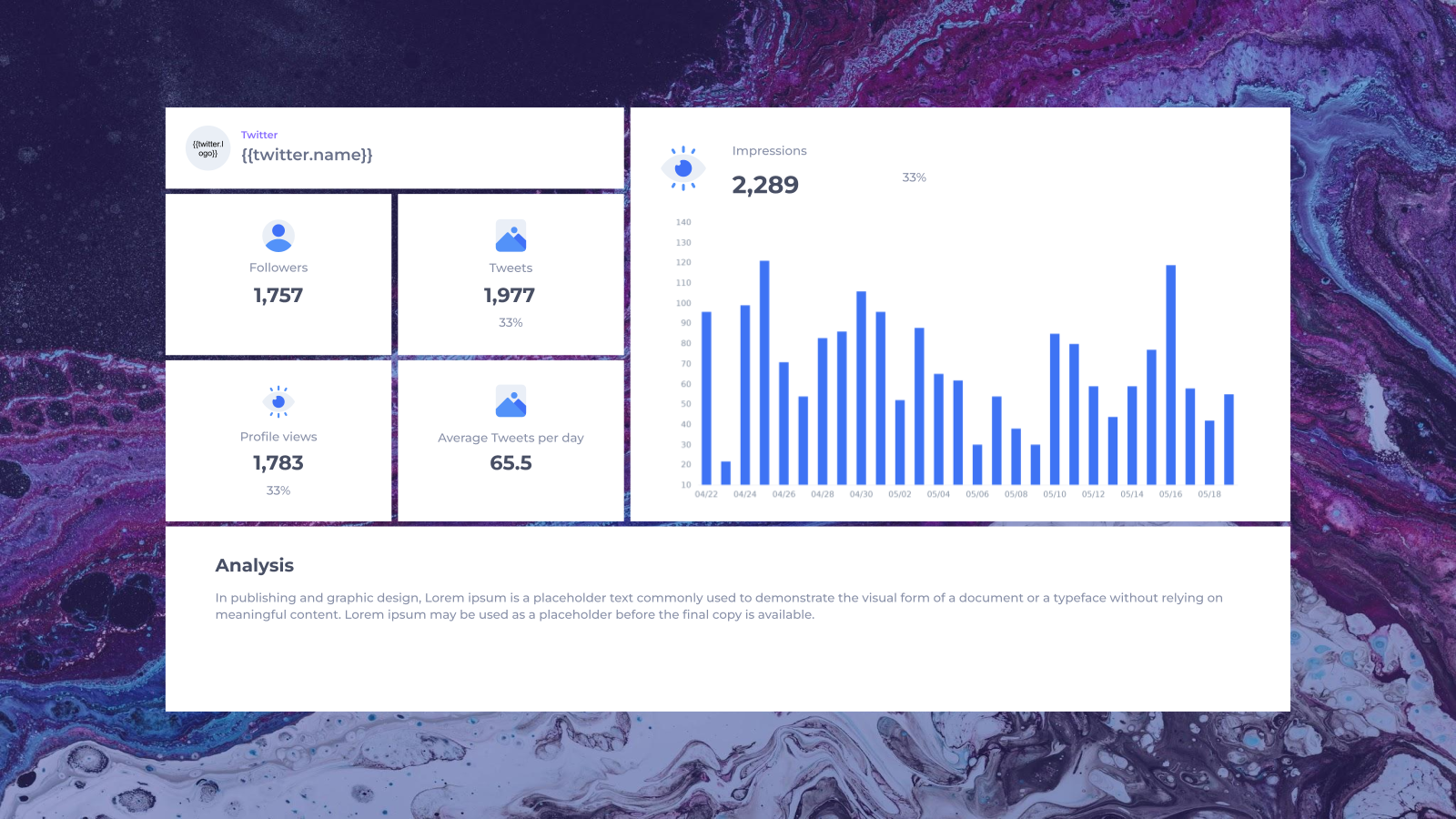Select the 1,783 profile views value
1456x819 pixels.
pos(278,463)
